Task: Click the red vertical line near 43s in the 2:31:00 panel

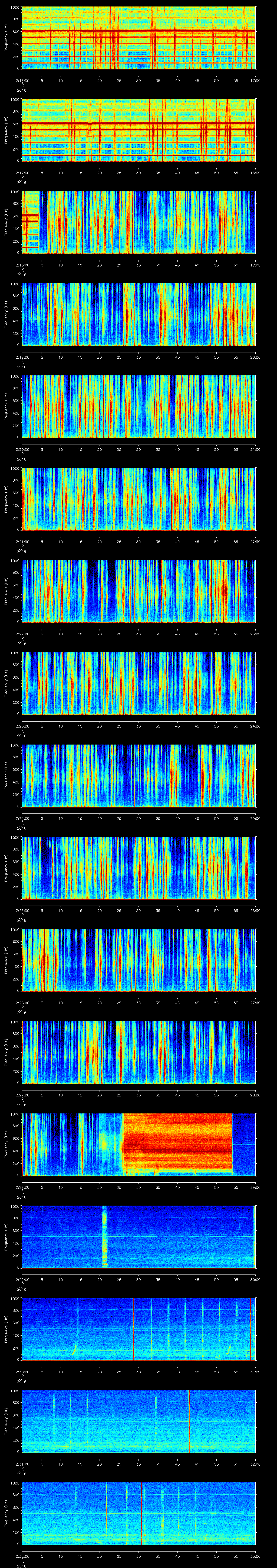Action: (x=189, y=1421)
